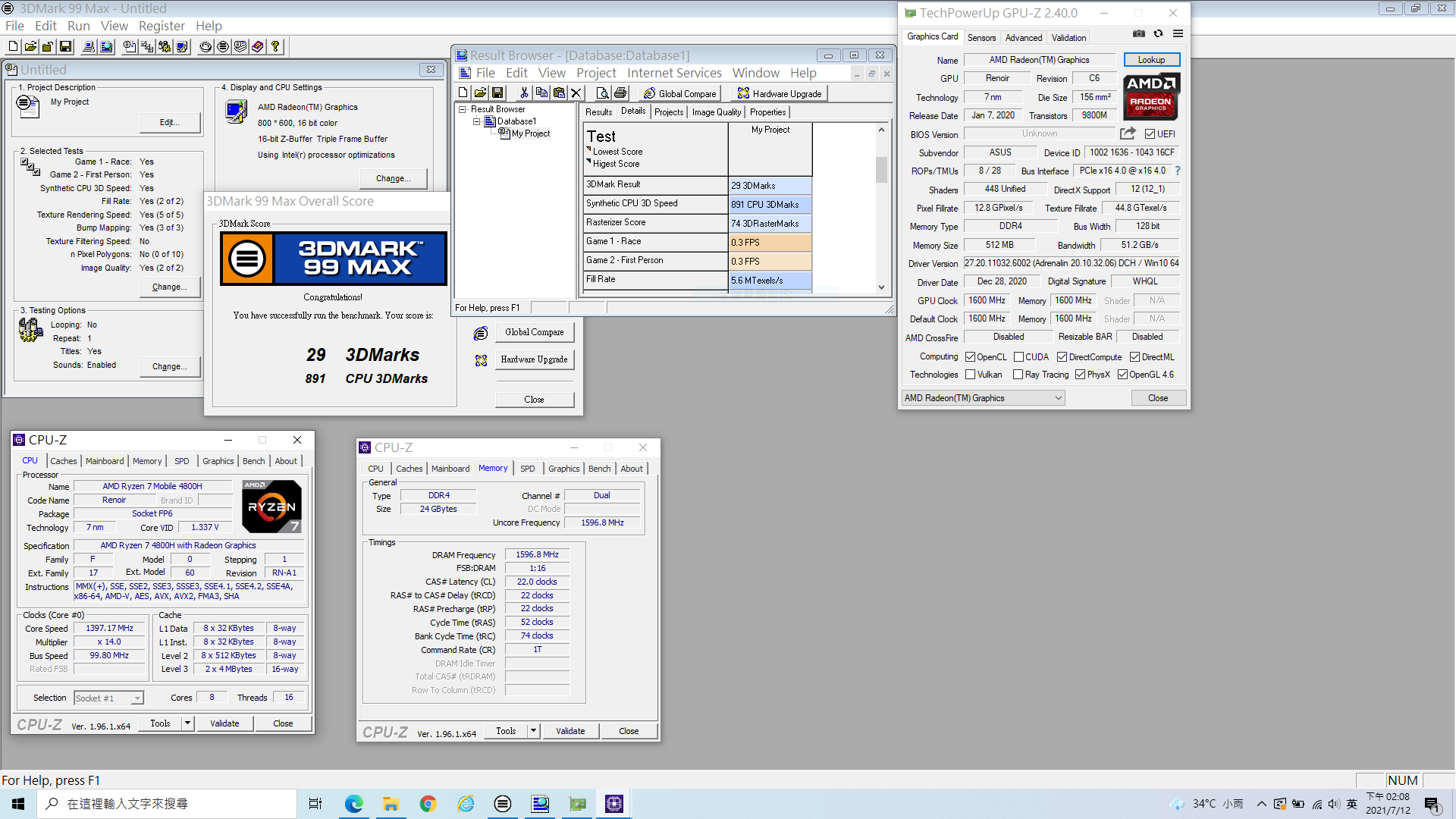This screenshot has height=819, width=1456.
Task: Click Open project folder icon in 3DMark toolbar
Action: [30, 46]
